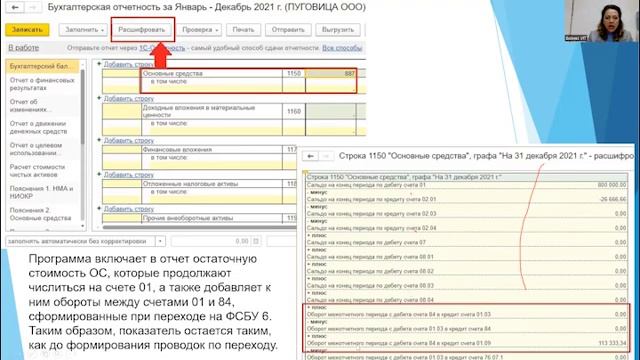Open the Все способы link

342,48
